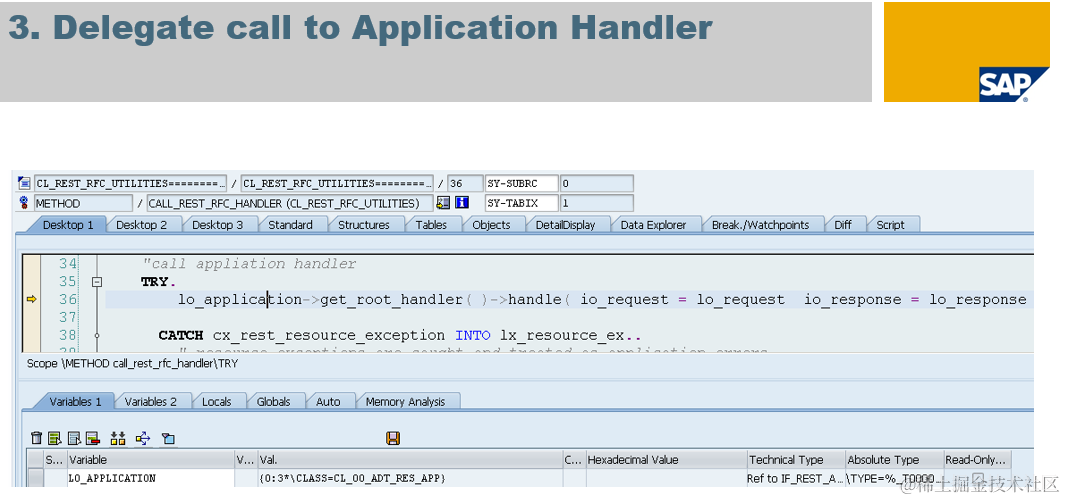This screenshot has height=501, width=1066.
Task: Click the Val. column header
Action: [409, 460]
